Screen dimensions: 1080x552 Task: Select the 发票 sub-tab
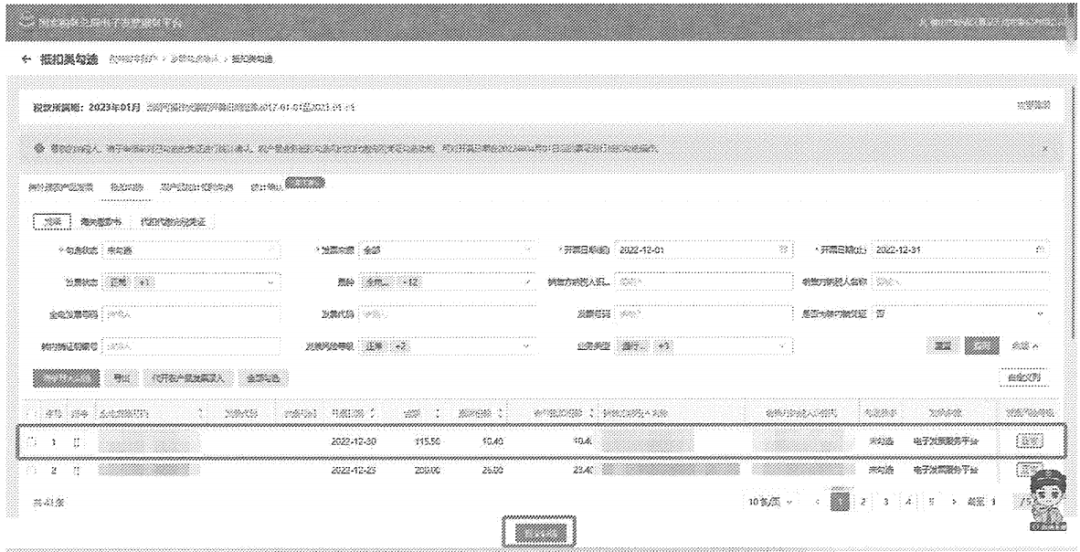pyautogui.click(x=52, y=222)
